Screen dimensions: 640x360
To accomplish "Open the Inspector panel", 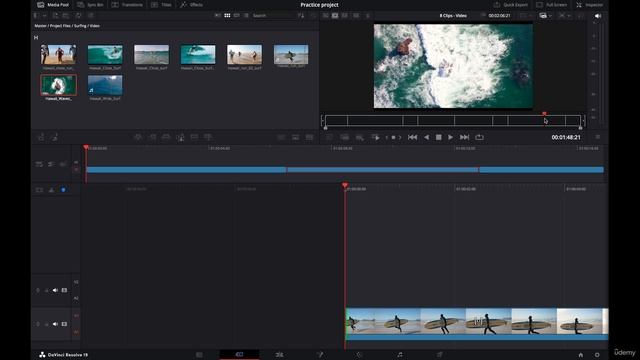I will tap(590, 5).
